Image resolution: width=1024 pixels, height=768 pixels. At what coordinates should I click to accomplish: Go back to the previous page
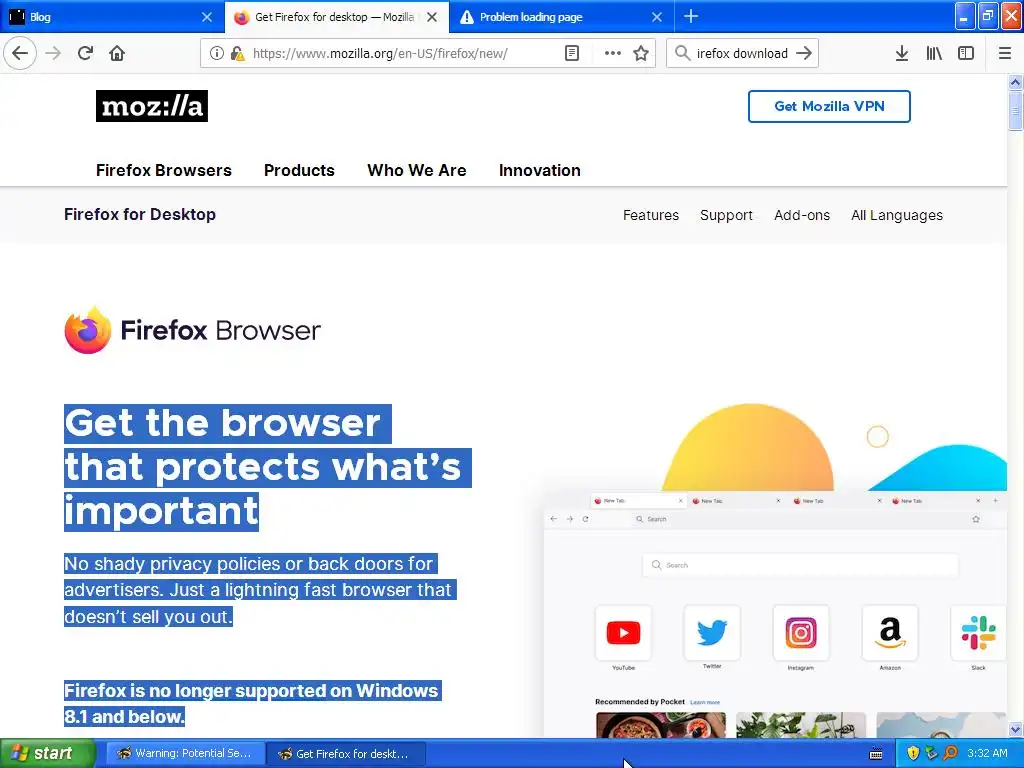click(20, 53)
